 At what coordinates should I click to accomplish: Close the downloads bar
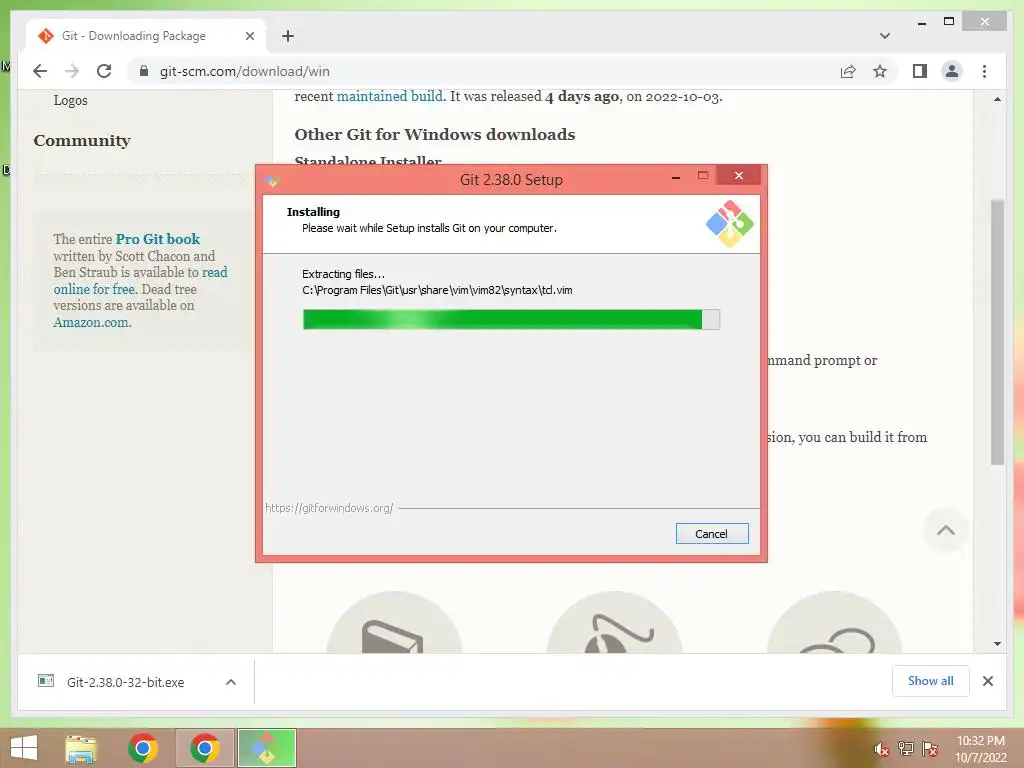click(987, 681)
